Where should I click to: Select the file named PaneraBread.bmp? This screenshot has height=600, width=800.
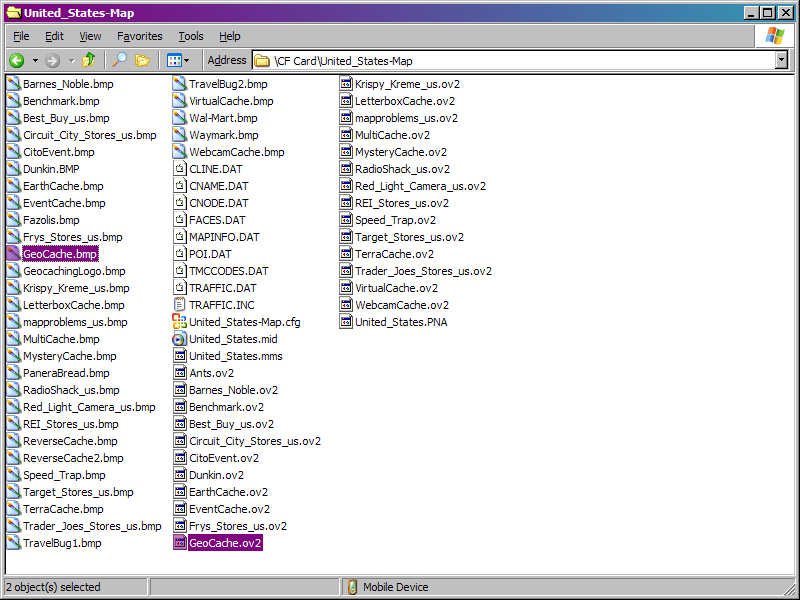pos(66,373)
